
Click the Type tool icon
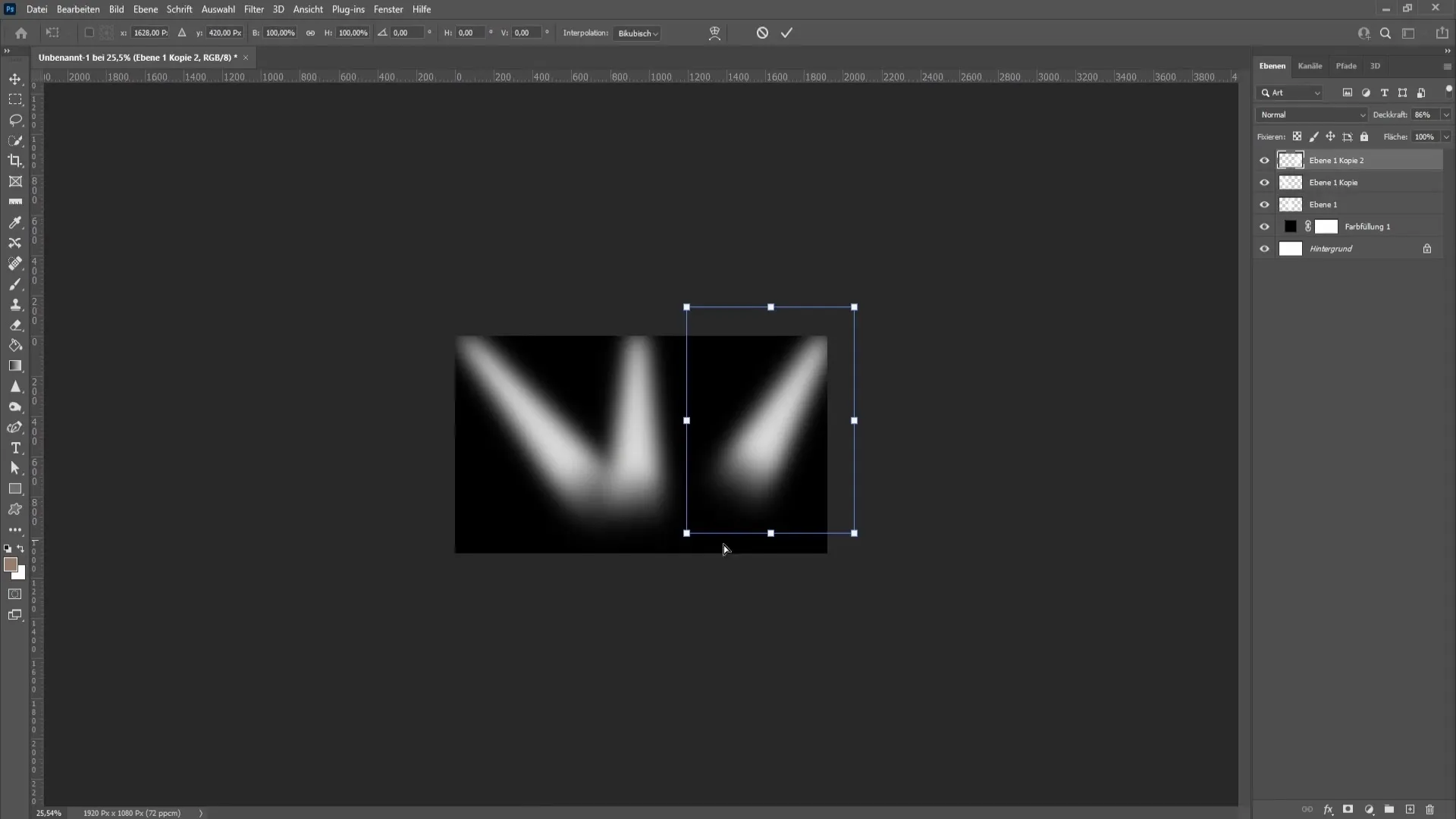[x=15, y=448]
